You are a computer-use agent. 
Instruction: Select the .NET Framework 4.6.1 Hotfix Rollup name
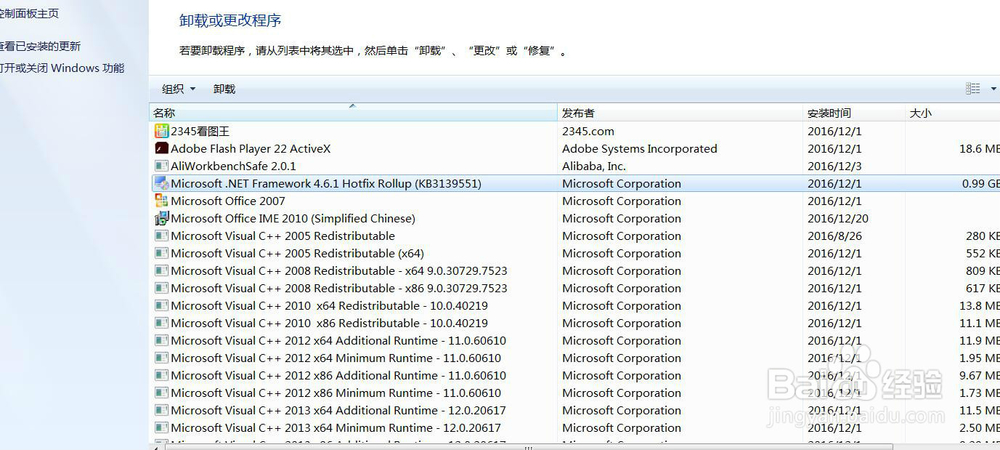point(326,184)
